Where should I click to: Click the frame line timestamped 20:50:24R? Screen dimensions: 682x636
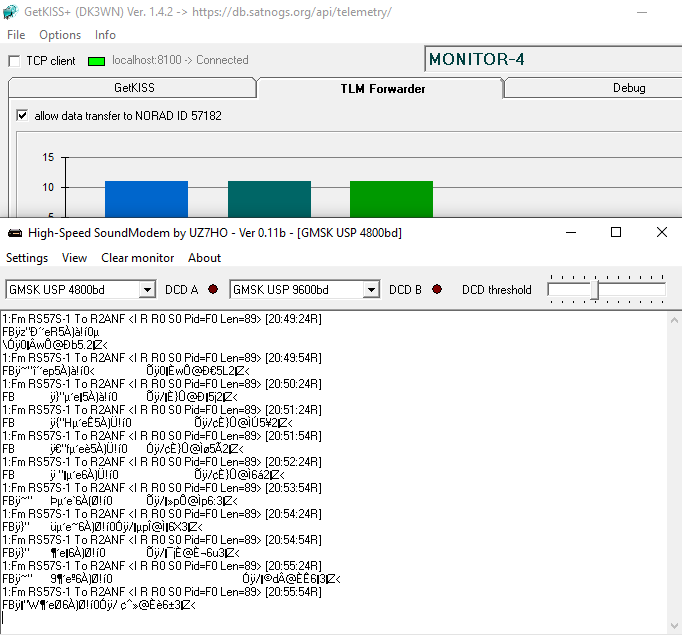click(162, 384)
